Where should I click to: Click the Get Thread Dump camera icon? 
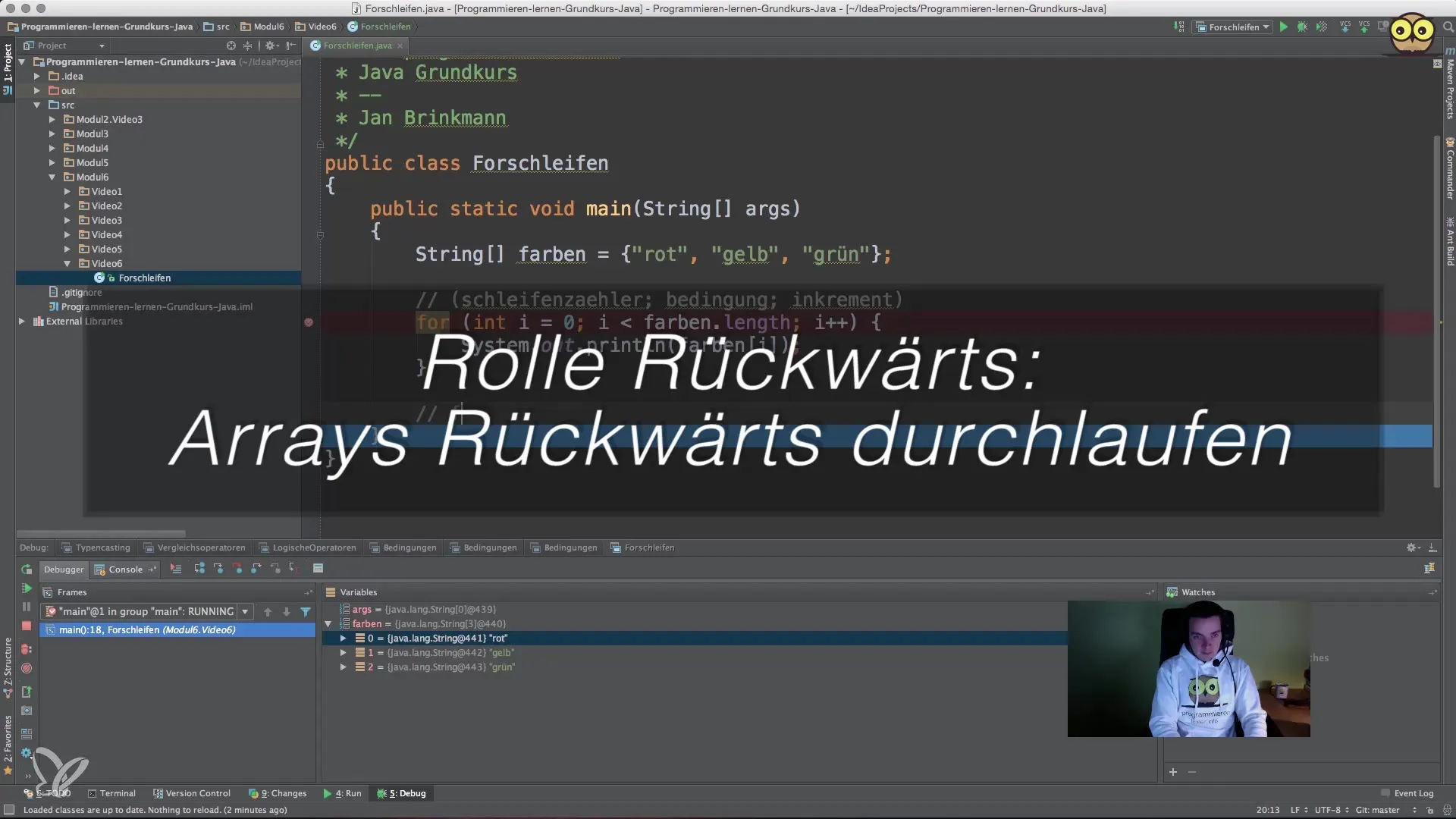27,711
